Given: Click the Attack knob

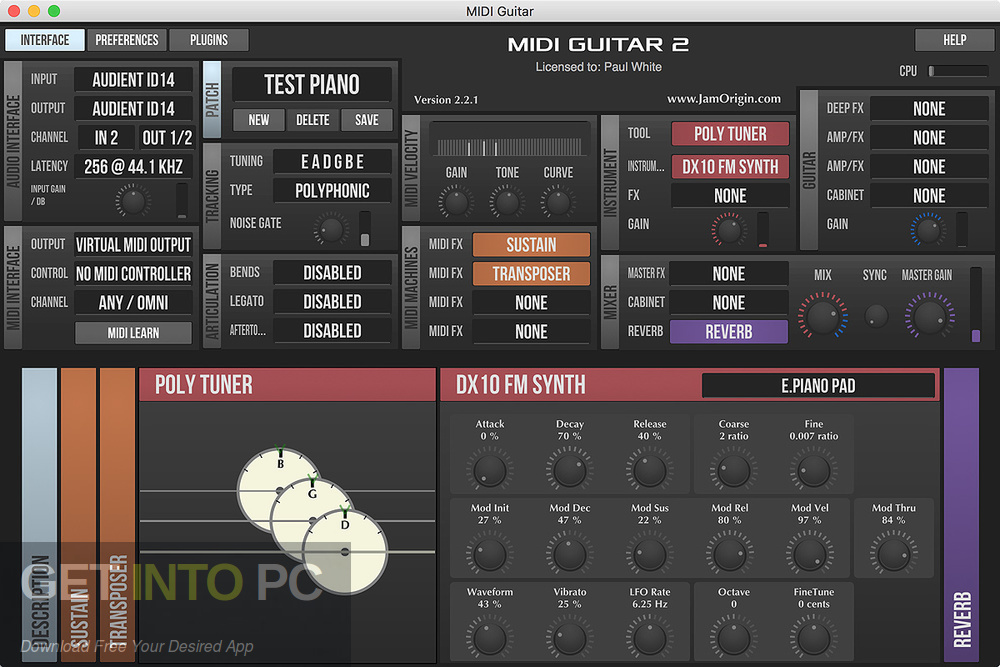Looking at the screenshot, I should (490, 471).
